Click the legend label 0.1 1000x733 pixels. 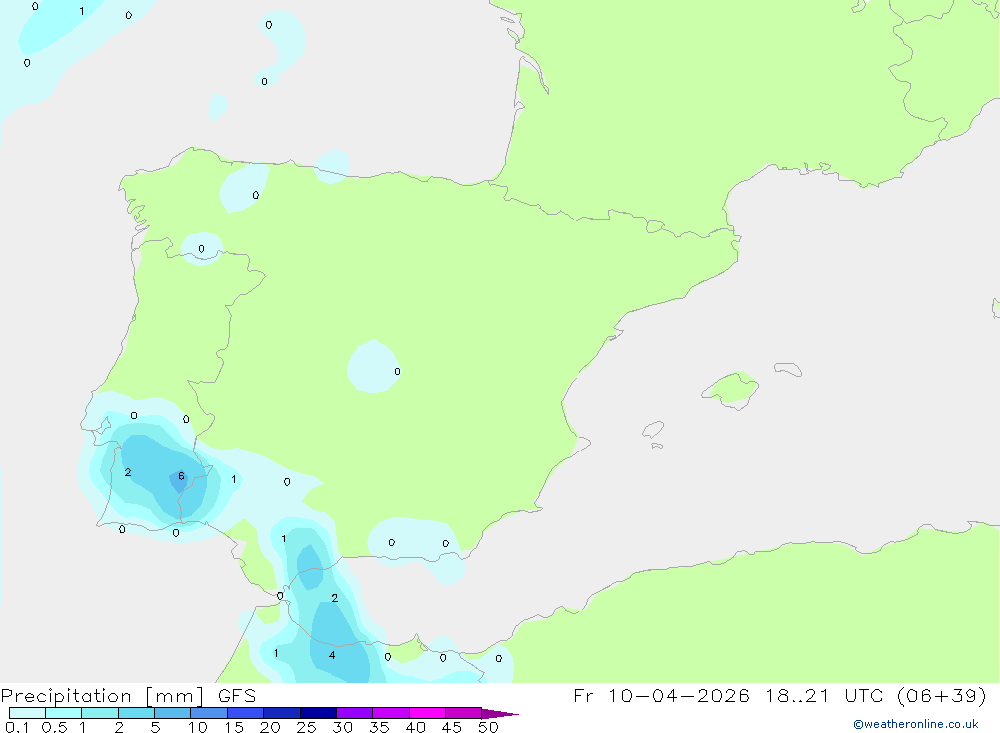coord(17,727)
